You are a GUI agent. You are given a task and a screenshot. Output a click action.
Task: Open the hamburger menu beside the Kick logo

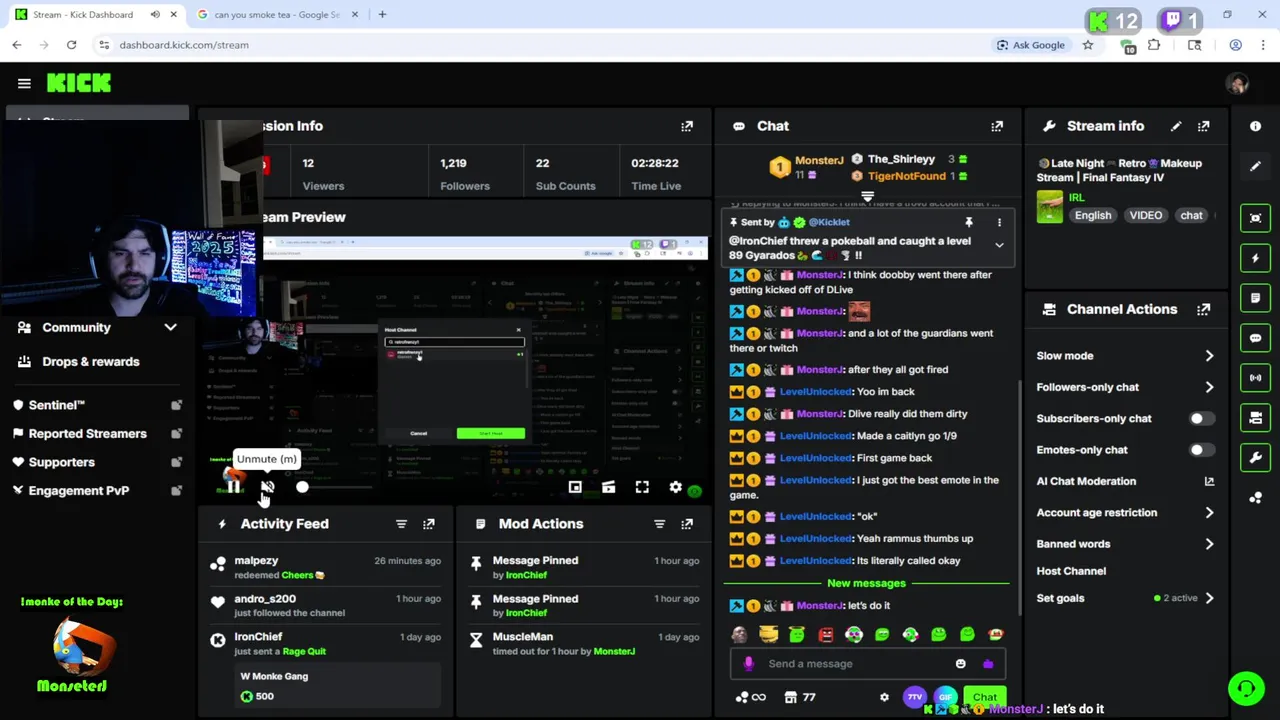pos(24,83)
